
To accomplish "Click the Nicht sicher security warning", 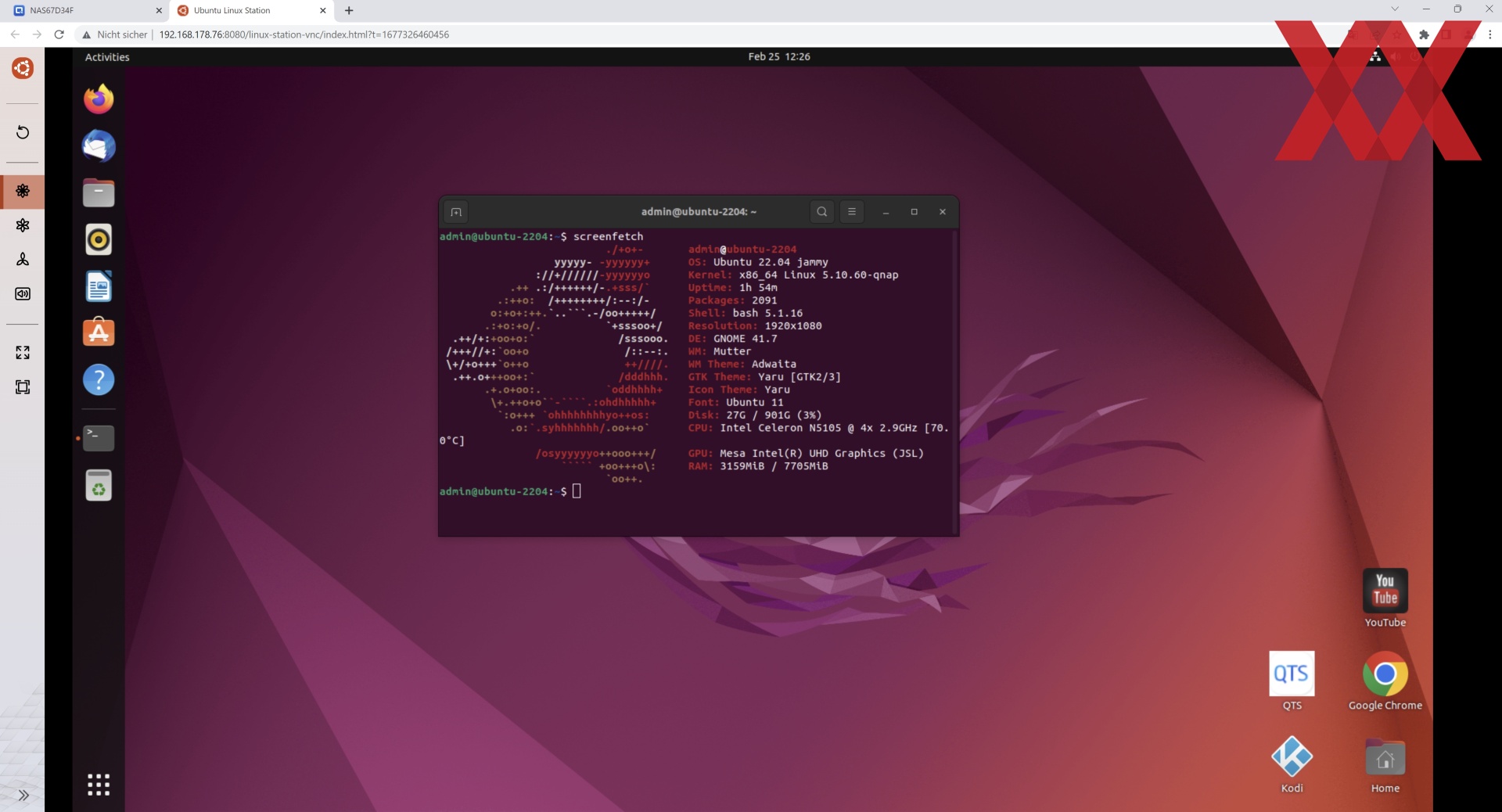I will click(115, 34).
